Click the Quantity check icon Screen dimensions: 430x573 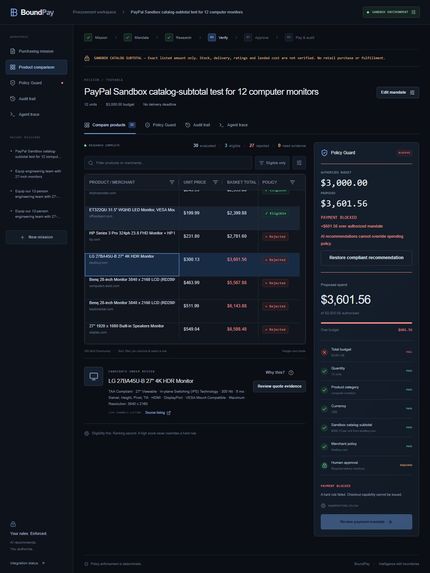pyautogui.click(x=324, y=371)
